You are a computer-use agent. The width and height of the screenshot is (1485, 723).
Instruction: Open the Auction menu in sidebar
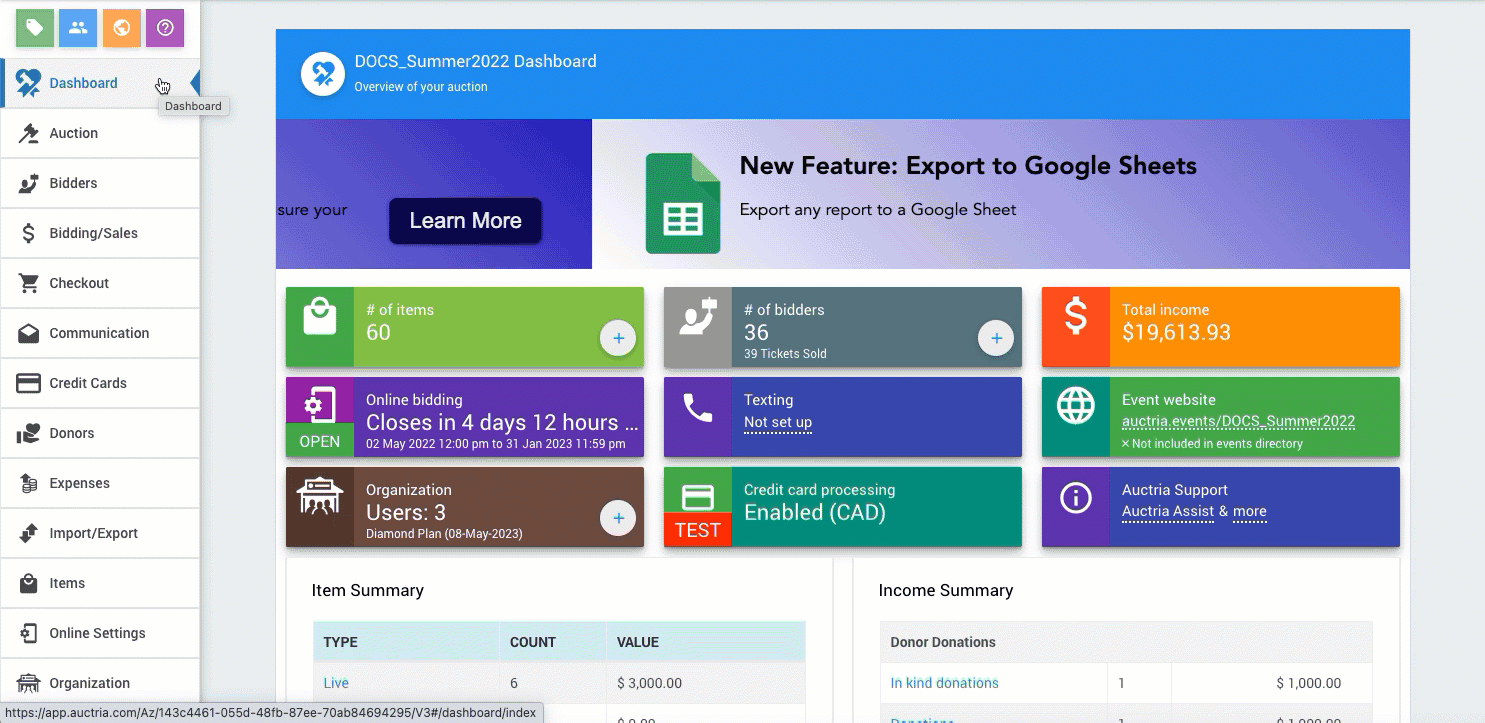point(74,133)
